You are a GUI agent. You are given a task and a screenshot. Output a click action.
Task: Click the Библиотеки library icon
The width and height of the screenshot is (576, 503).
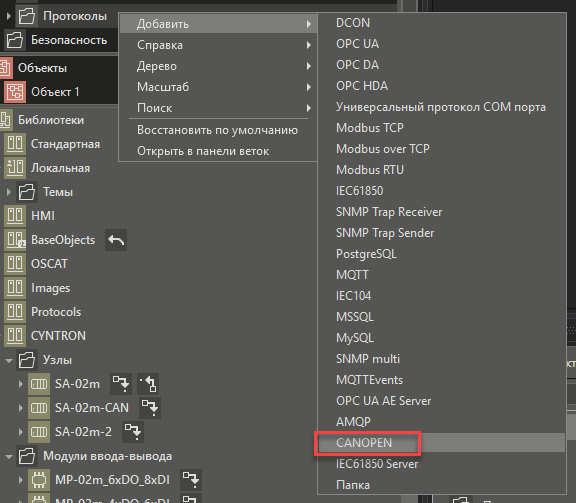point(5,120)
